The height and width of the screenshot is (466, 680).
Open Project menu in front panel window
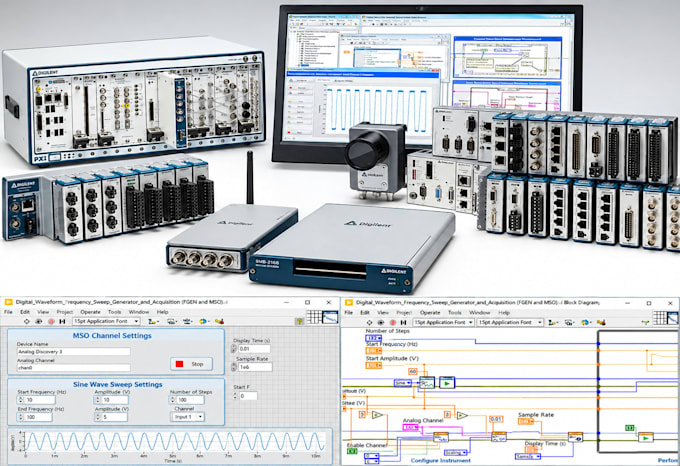tap(65, 312)
